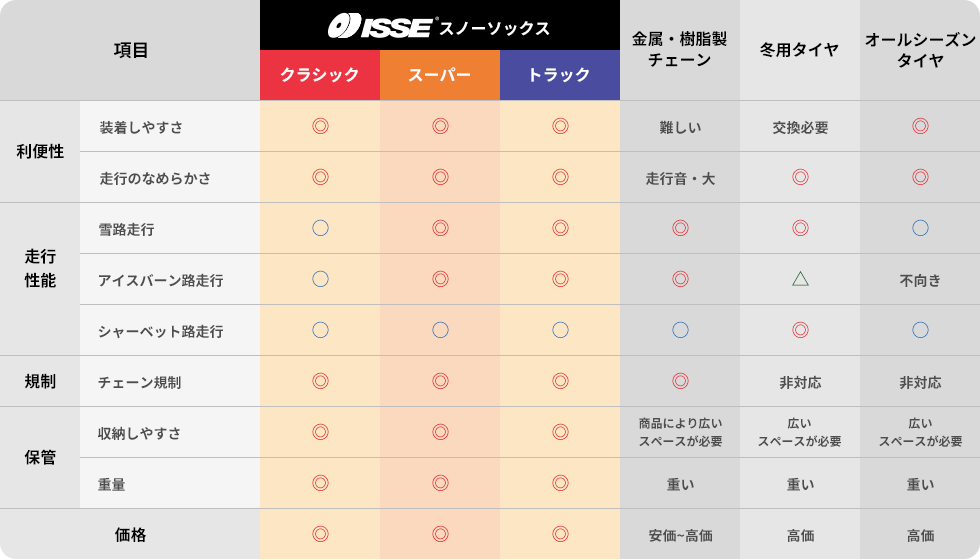Select the orange スーパー column header
980x560 pixels.
coord(440,75)
